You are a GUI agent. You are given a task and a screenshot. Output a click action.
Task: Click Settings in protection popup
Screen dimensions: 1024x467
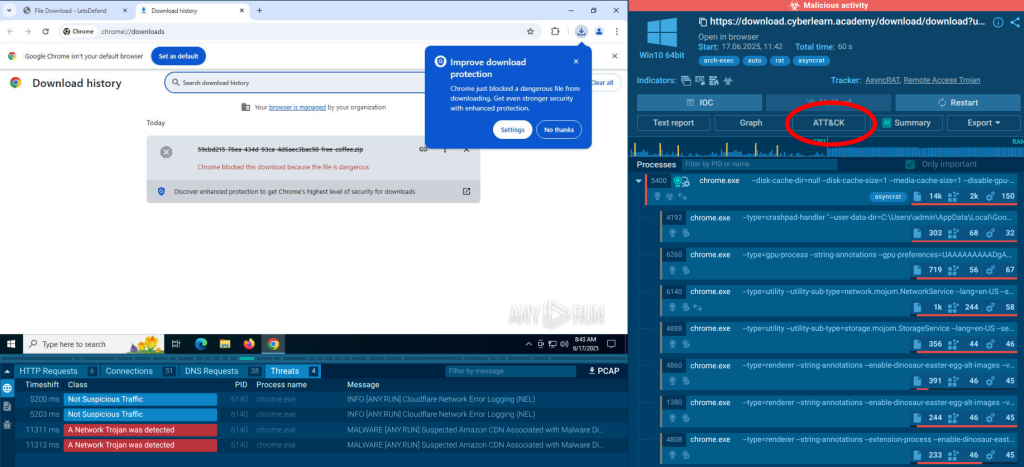pos(513,130)
